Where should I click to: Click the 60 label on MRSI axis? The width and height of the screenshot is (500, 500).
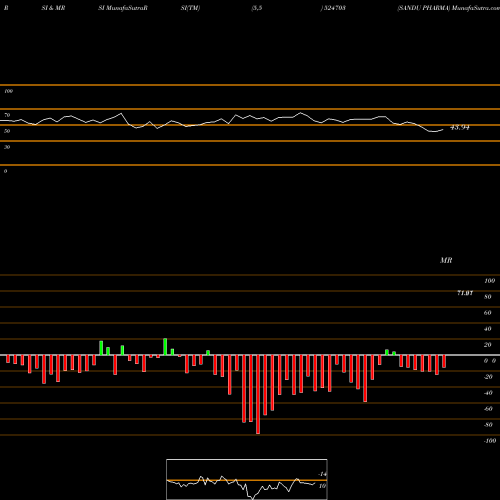[x=488, y=313]
